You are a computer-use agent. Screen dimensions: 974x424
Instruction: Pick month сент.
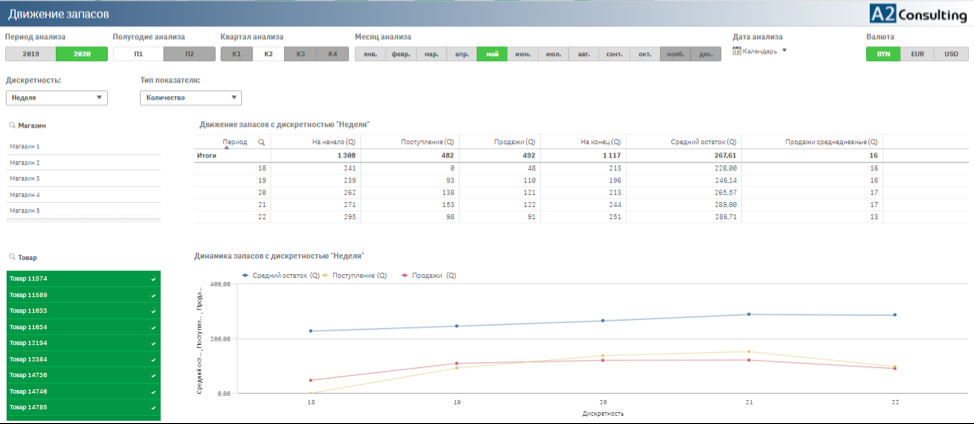pos(614,54)
